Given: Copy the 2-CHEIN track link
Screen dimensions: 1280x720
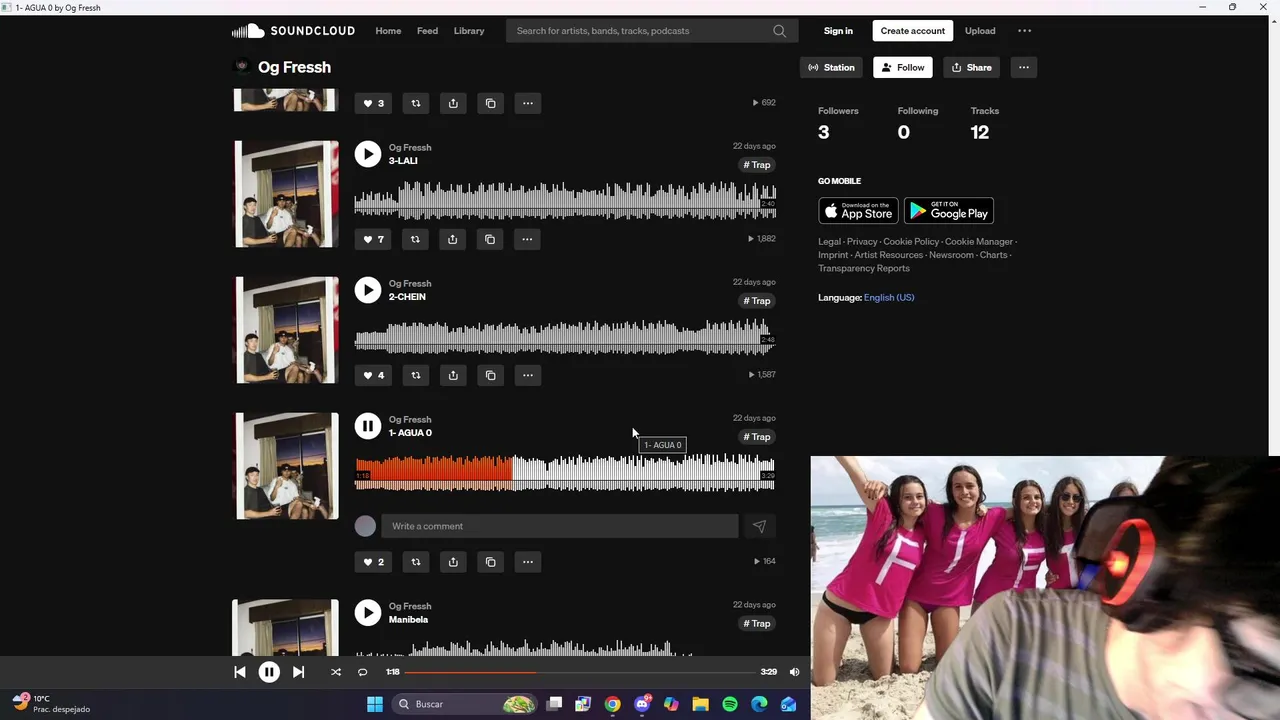Looking at the screenshot, I should click(490, 375).
